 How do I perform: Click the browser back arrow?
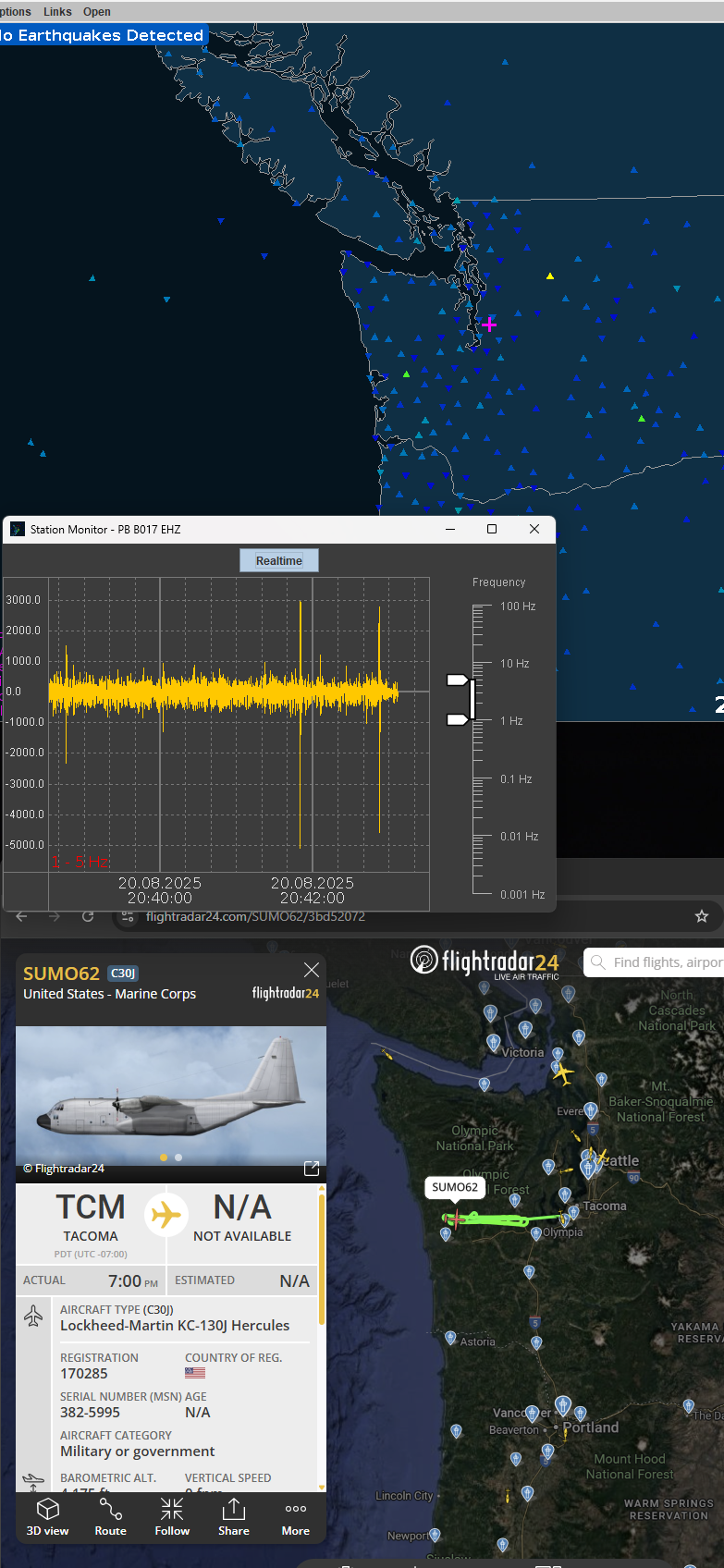[22, 916]
